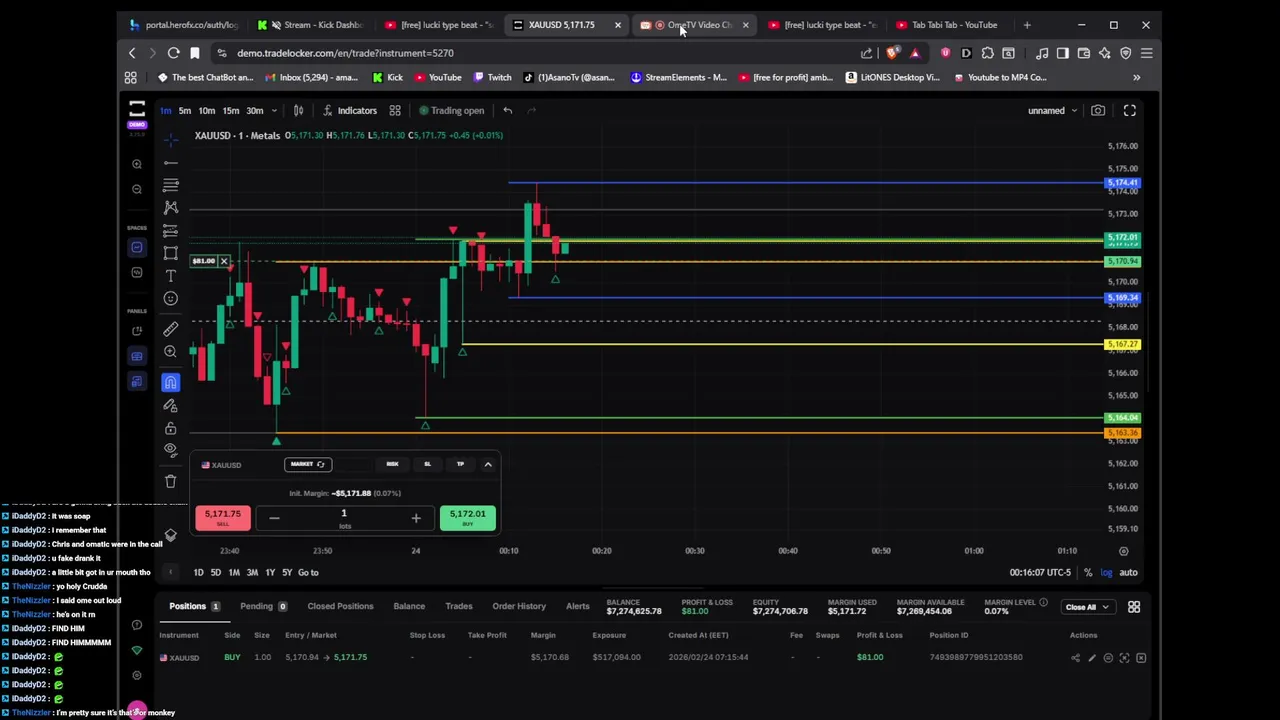1280x720 pixels.
Task: Remove drawings with the trash icon
Action: (171, 481)
